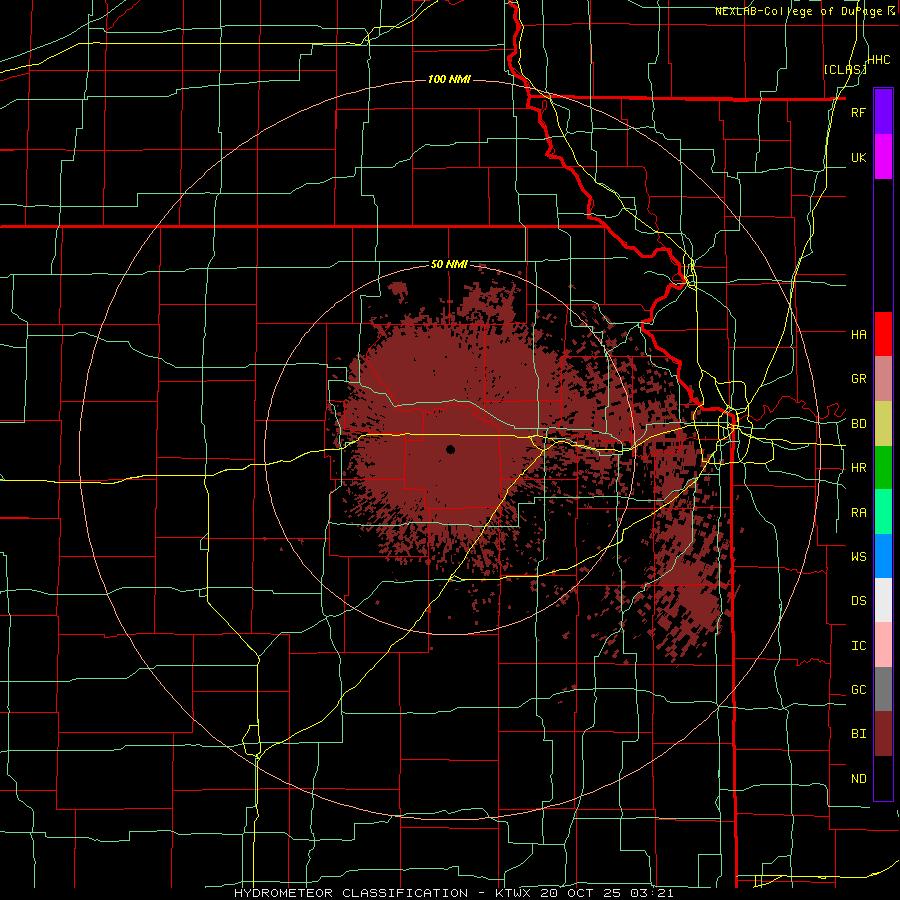
Task: Click the RA legend label
Action: pos(858,513)
